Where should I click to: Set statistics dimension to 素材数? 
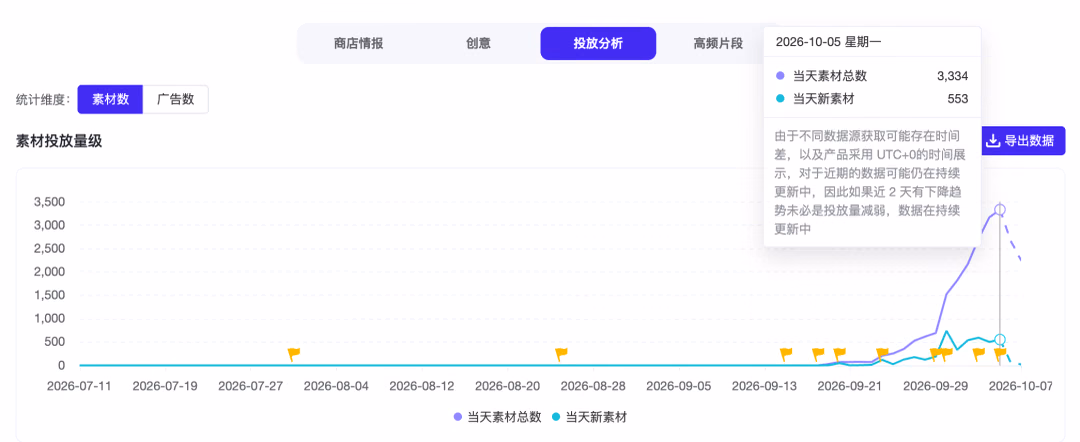[110, 100]
